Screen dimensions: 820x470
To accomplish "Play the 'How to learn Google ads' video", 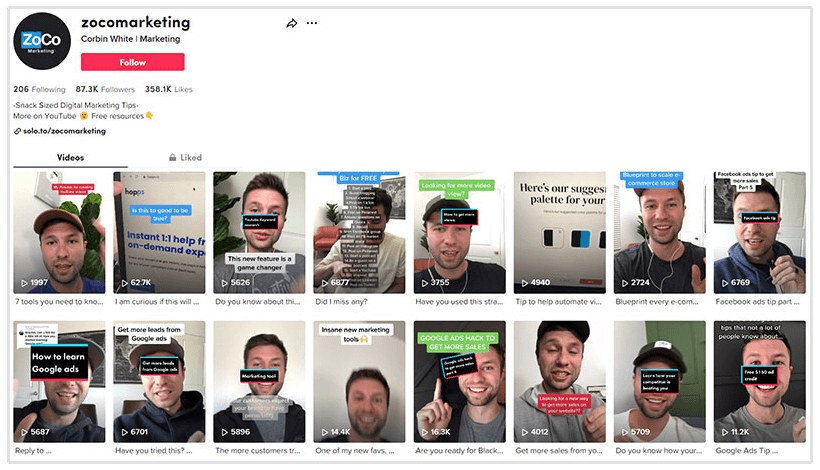I will [59, 382].
